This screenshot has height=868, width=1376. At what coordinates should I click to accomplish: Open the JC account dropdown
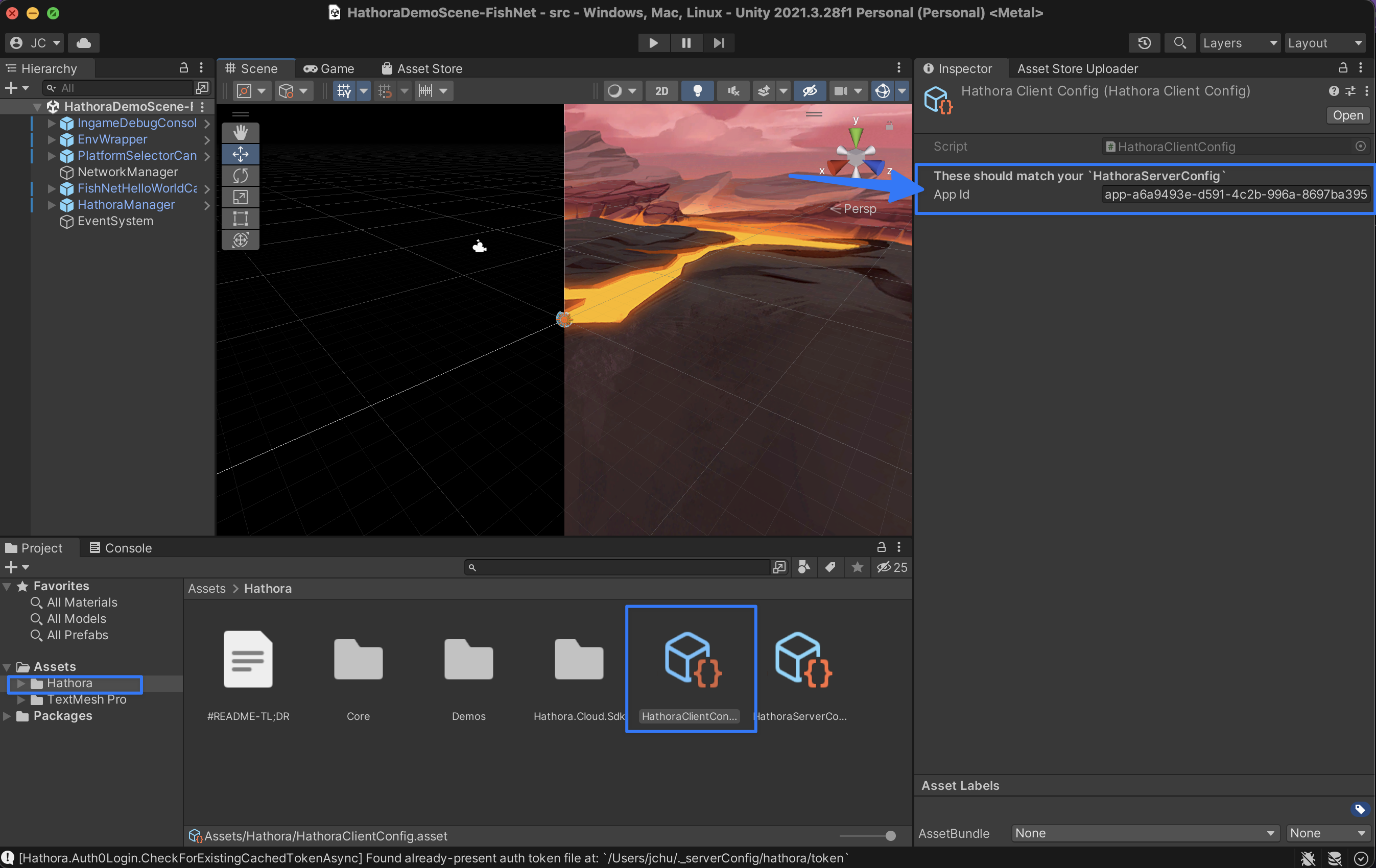point(34,43)
